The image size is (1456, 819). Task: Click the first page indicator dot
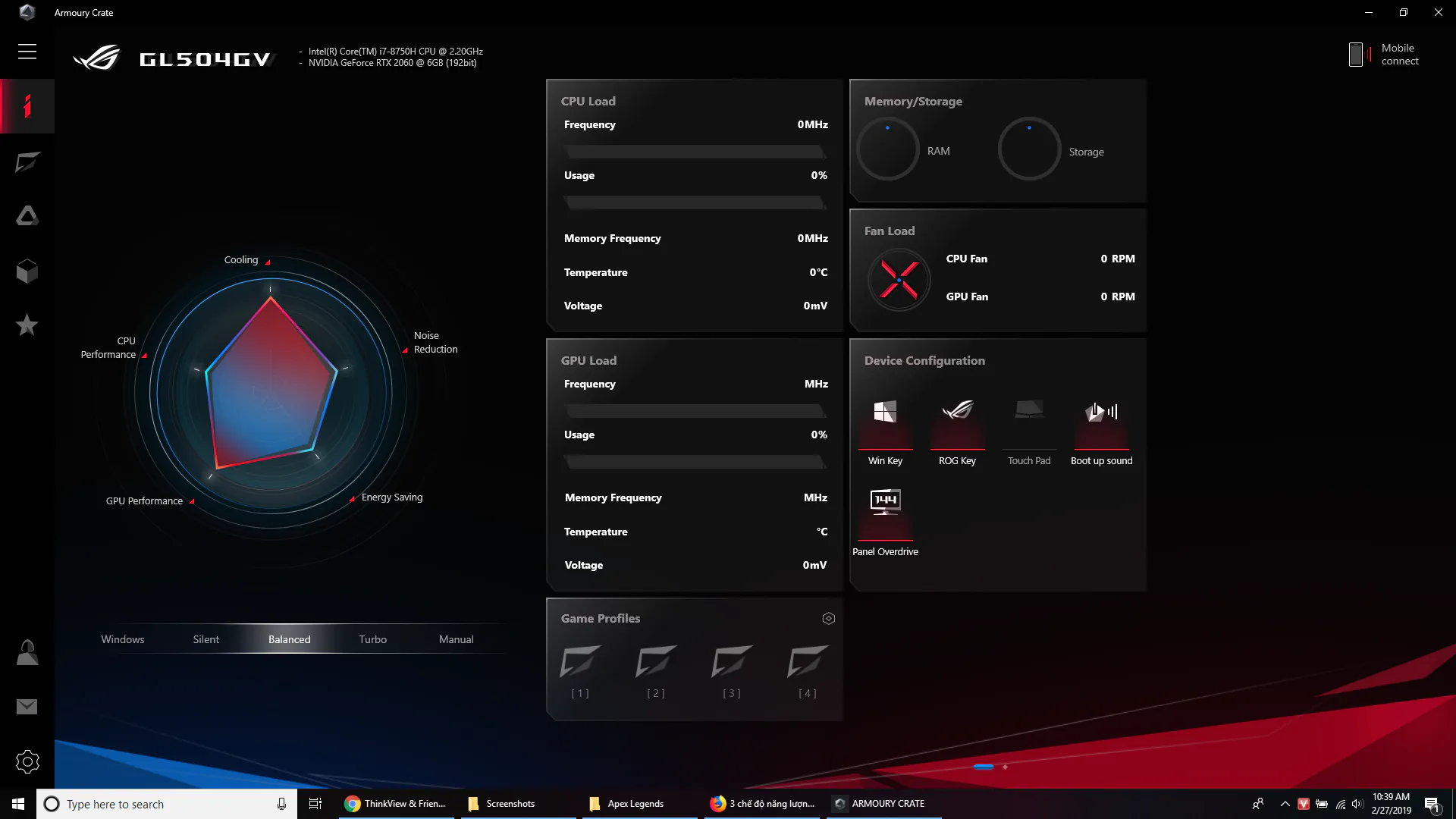(984, 767)
